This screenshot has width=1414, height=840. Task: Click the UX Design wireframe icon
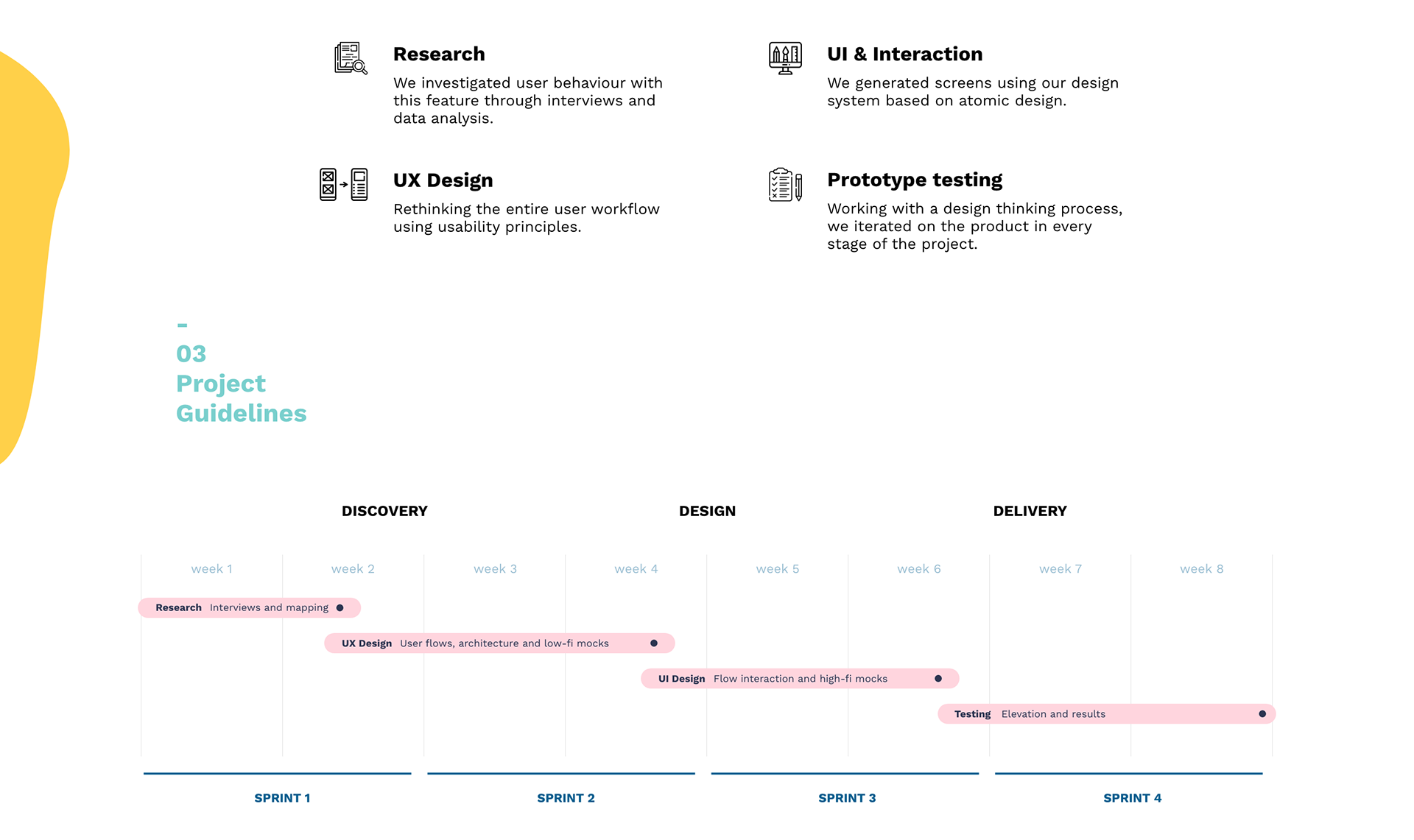[344, 185]
